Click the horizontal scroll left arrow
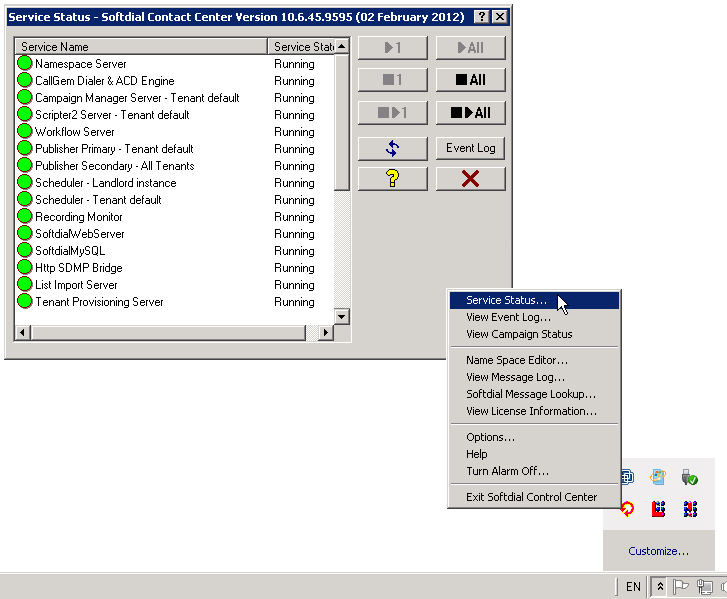Viewport: 727px width, 599px height. coord(23,332)
